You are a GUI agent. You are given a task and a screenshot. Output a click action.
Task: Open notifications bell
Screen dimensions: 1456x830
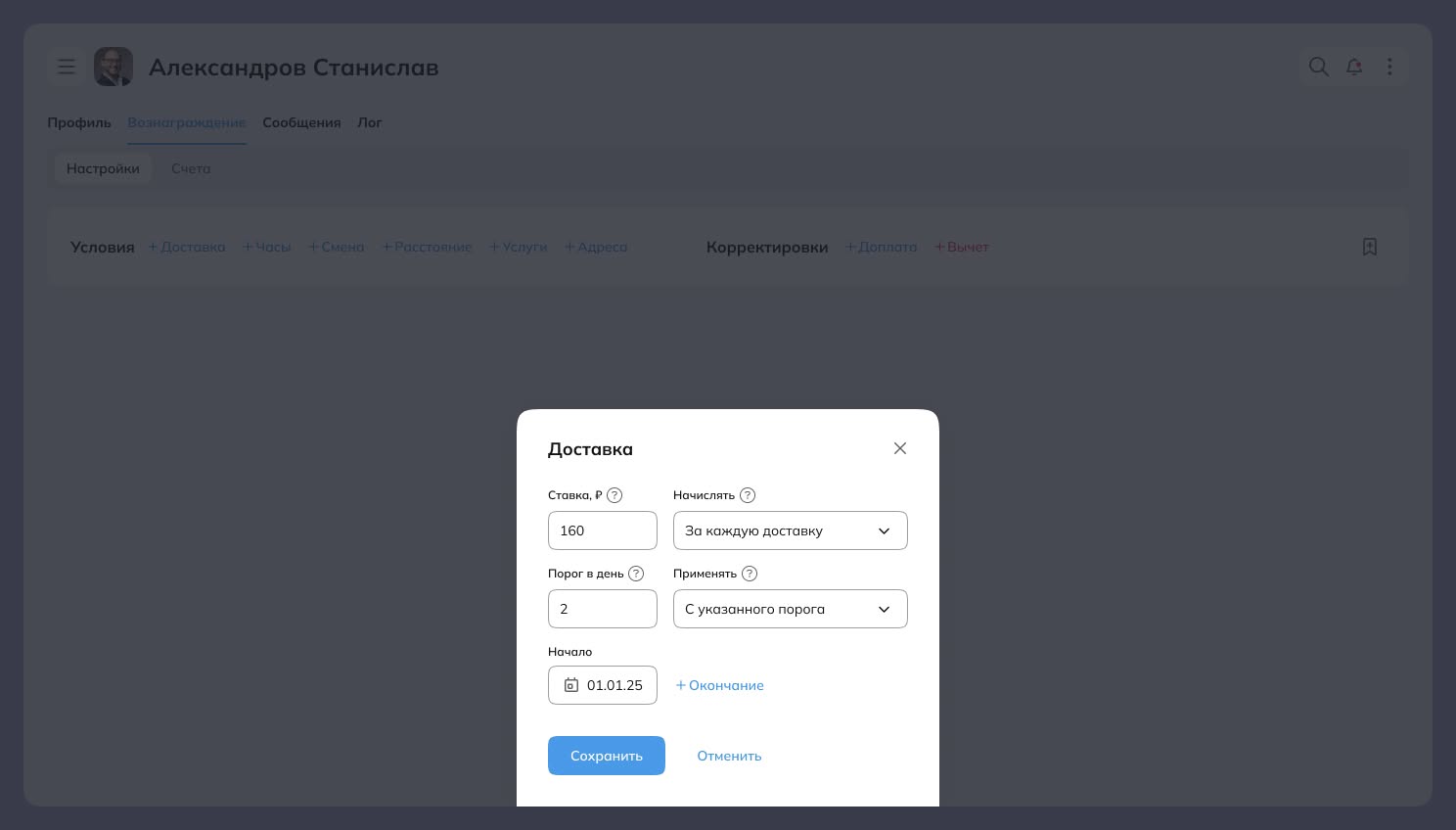click(x=1354, y=67)
